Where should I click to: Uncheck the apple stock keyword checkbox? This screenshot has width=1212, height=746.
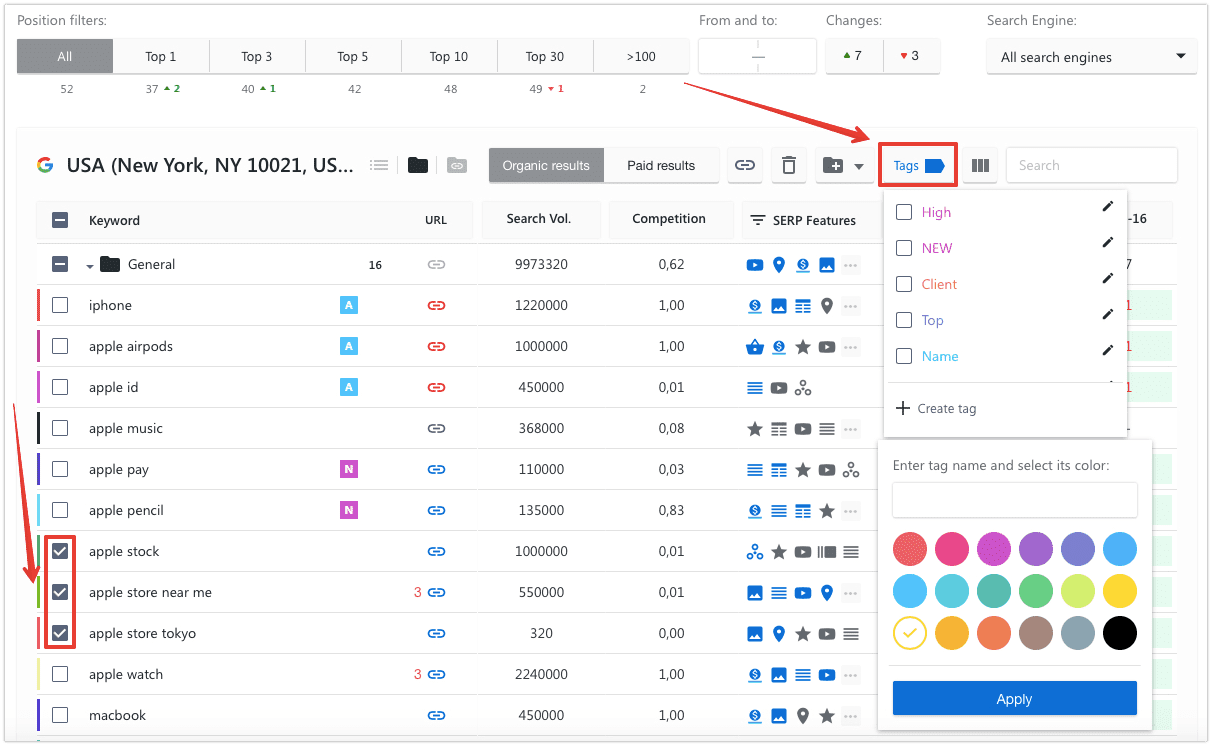pyautogui.click(x=60, y=551)
